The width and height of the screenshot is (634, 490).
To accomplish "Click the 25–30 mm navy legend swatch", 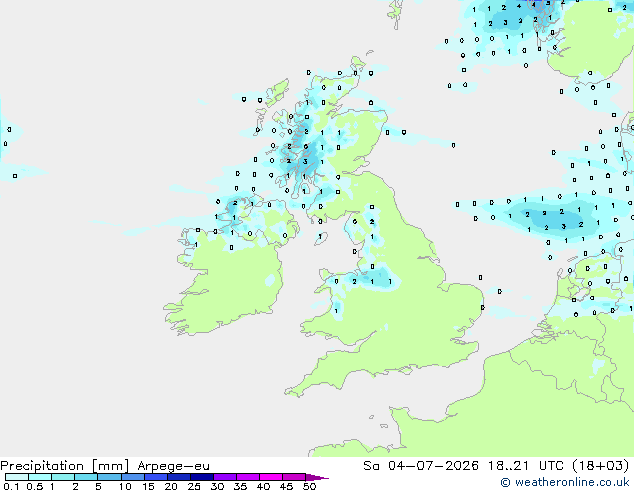I will click(201, 477).
